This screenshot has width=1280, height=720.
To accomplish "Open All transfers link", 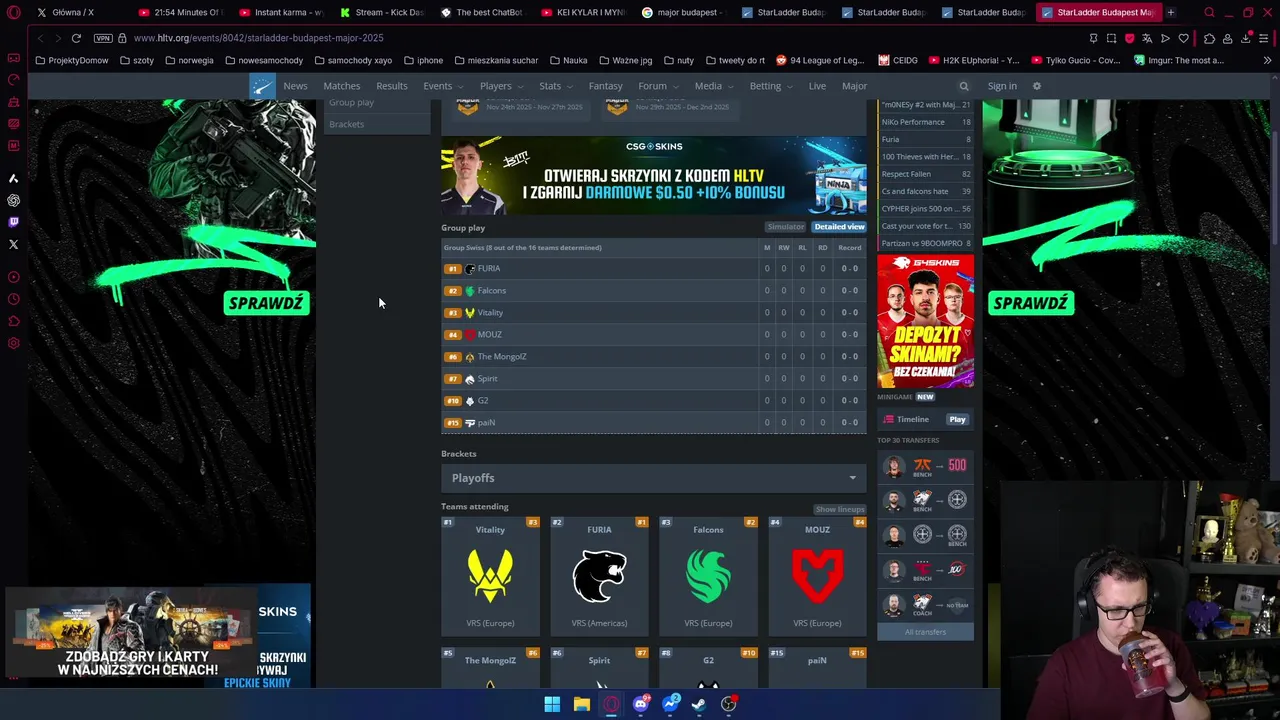I will (925, 632).
